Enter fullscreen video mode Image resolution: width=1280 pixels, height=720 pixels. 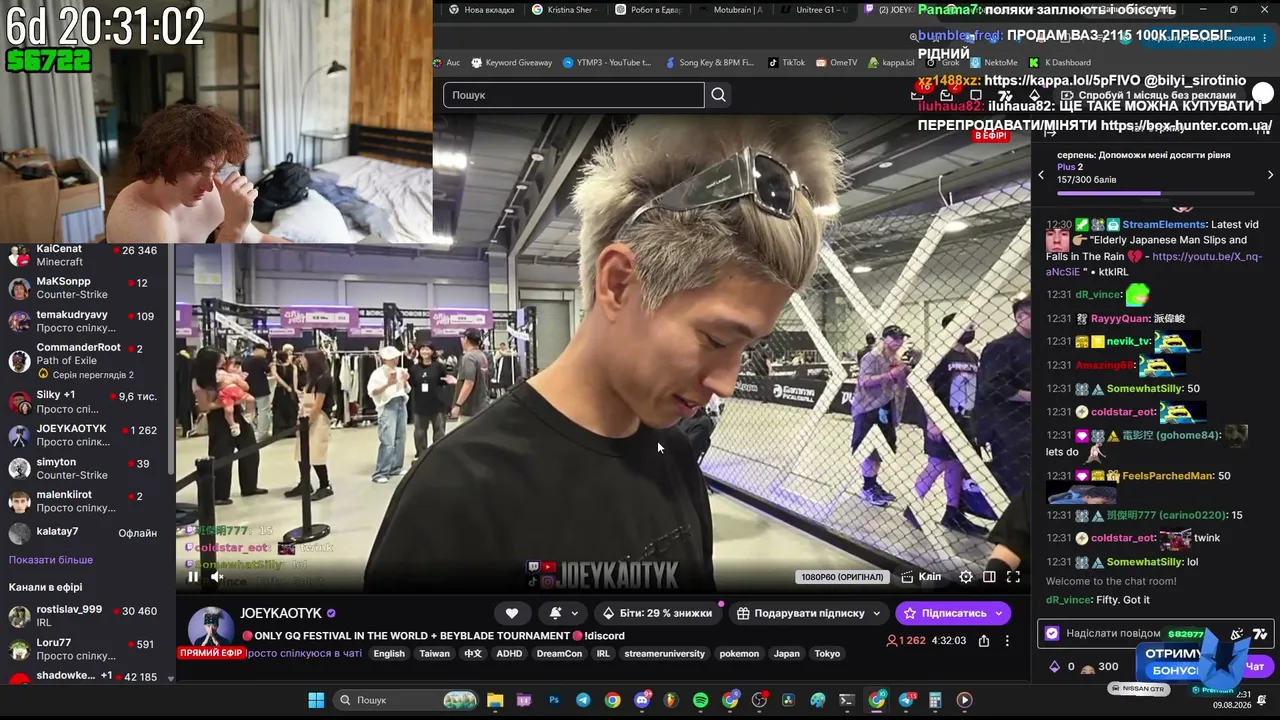pyautogui.click(x=1013, y=577)
